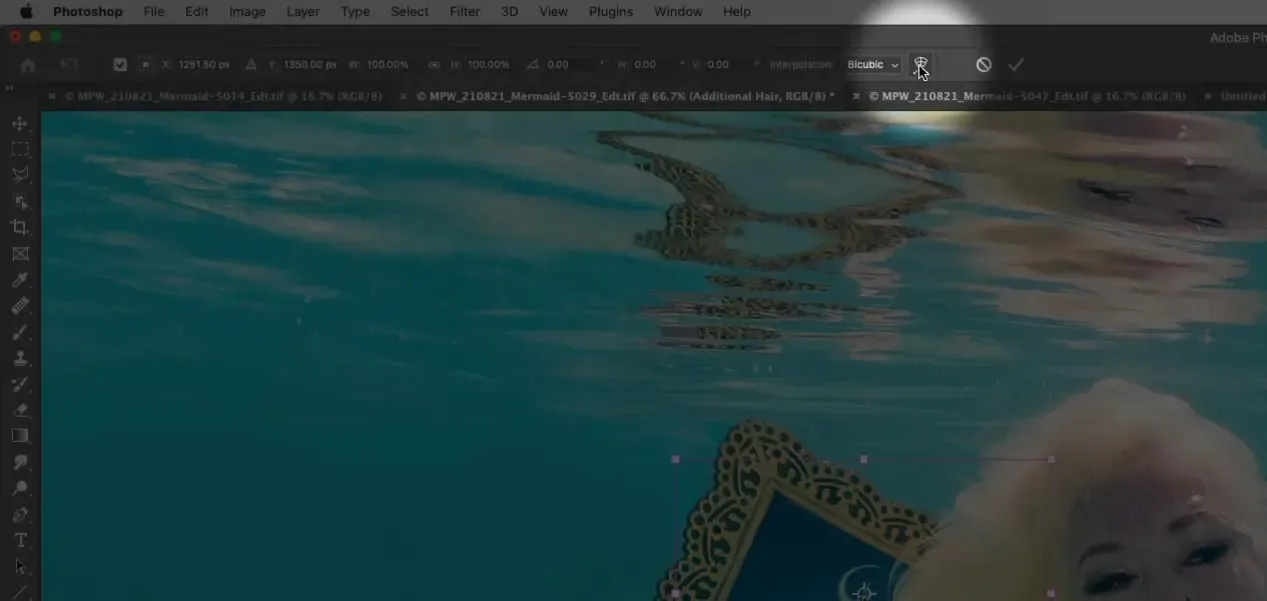Activate the Eraser tool
1267x601 pixels.
click(x=20, y=410)
